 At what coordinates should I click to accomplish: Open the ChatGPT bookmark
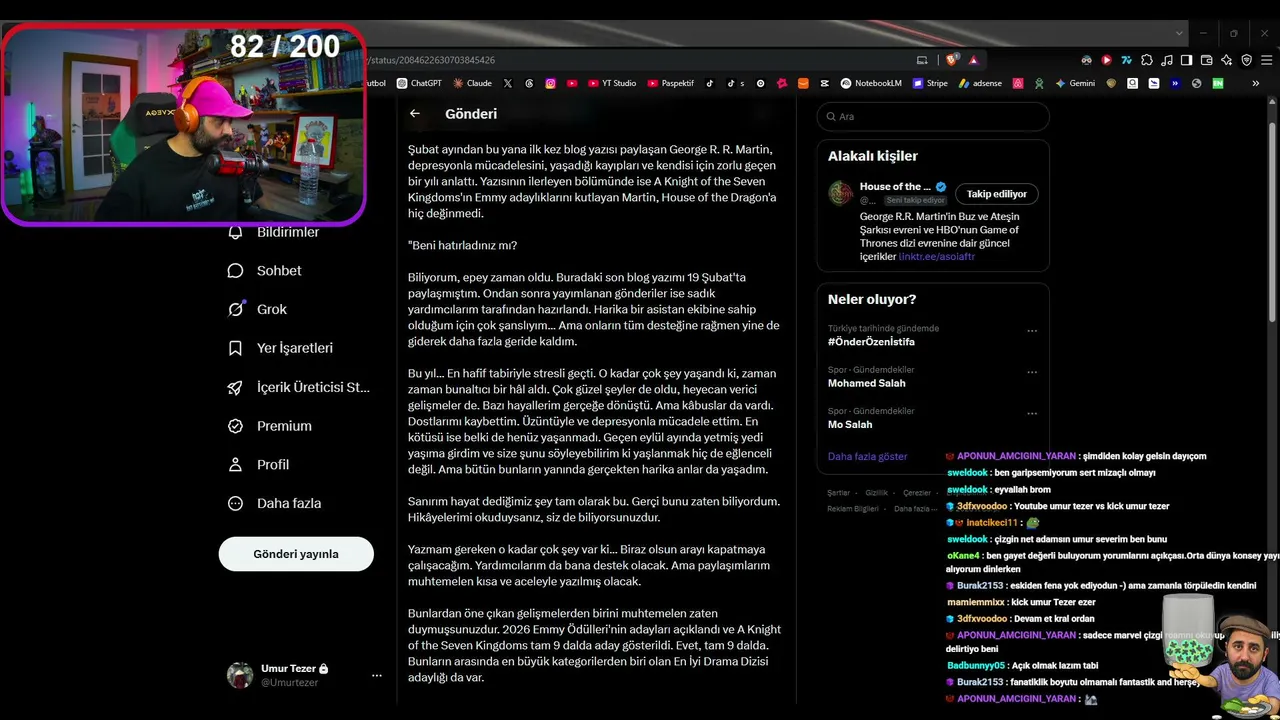click(x=419, y=83)
